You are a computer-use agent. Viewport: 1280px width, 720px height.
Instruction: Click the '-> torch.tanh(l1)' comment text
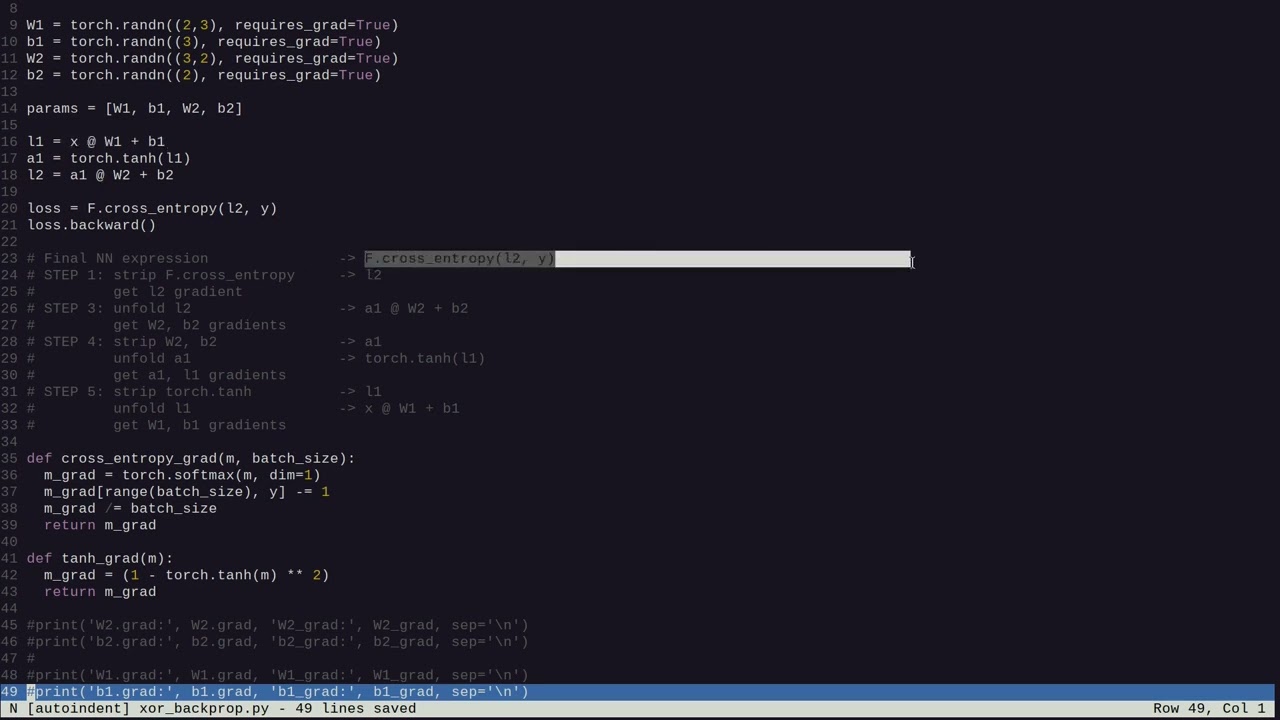click(412, 358)
